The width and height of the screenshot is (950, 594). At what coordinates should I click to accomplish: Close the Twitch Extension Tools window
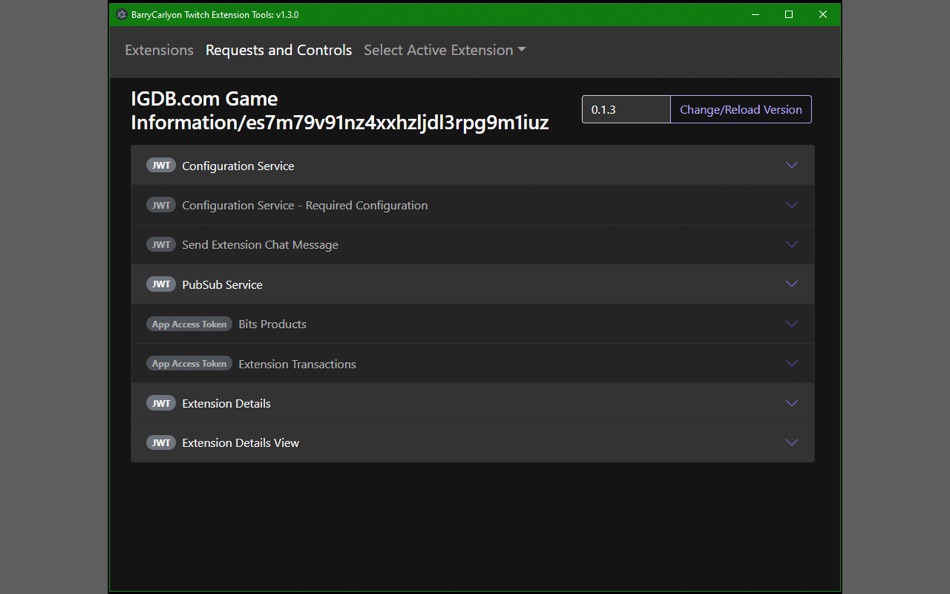tap(823, 15)
